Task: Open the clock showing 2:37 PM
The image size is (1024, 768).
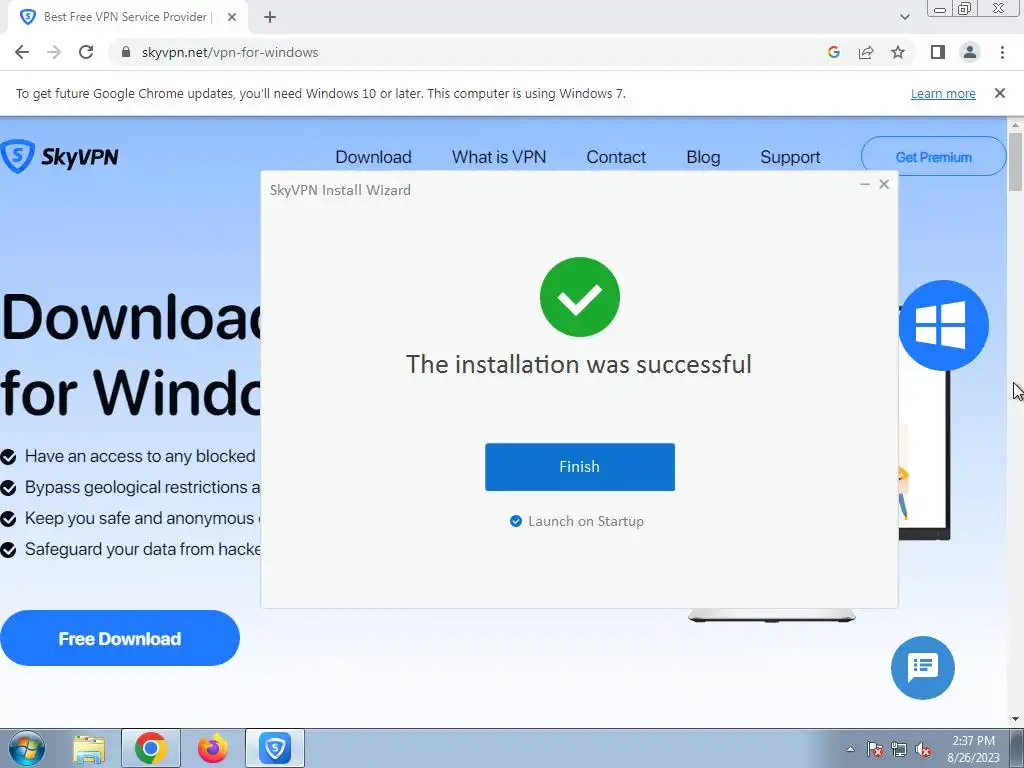Action: point(973,748)
